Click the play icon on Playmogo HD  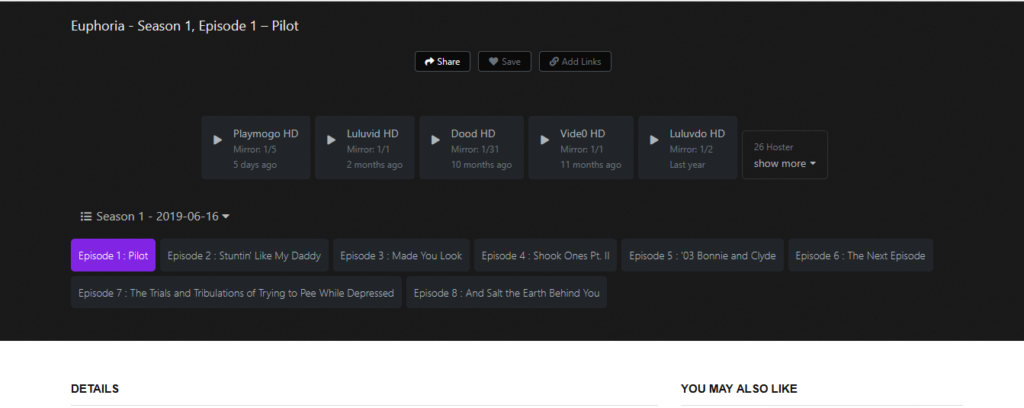218,140
